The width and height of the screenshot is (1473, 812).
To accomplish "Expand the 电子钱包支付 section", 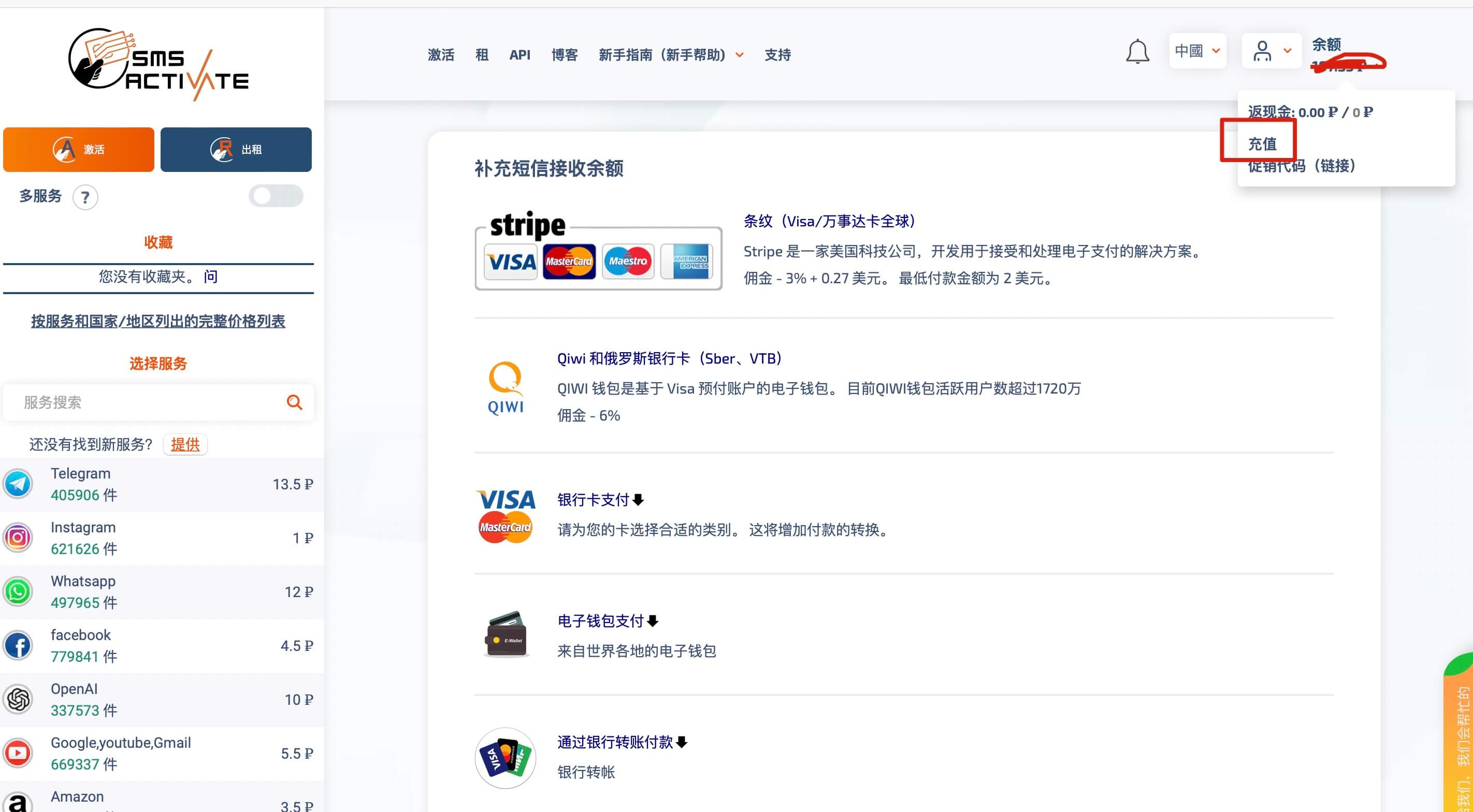I will coord(608,621).
